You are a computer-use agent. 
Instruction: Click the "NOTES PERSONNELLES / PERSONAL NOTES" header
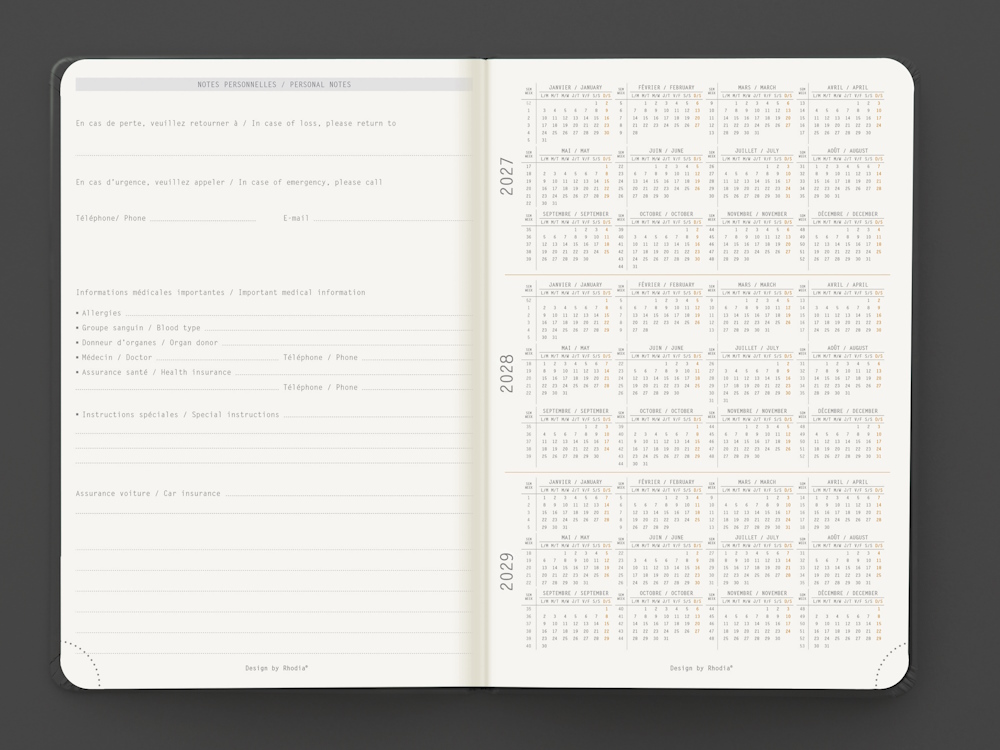point(274,84)
